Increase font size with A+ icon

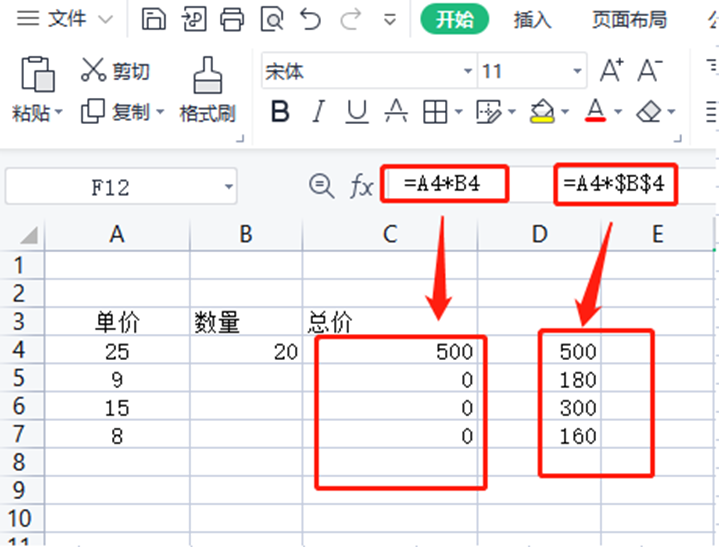612,71
